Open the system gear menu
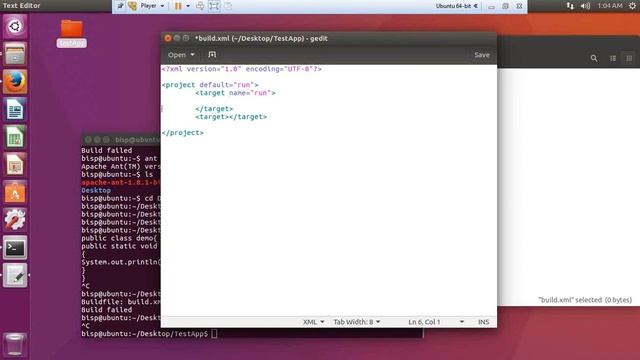 click(x=632, y=6)
